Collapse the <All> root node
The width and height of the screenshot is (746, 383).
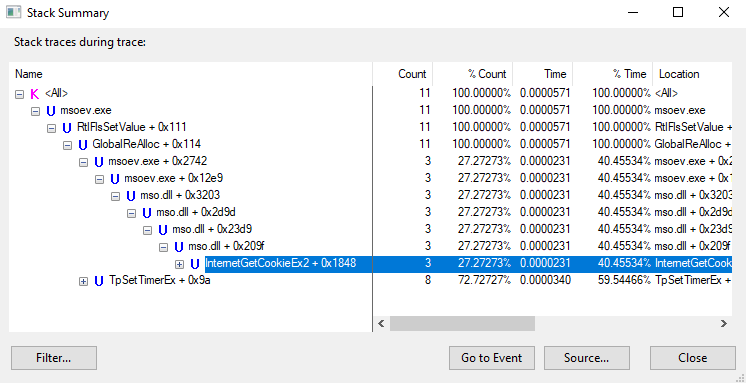(19, 94)
